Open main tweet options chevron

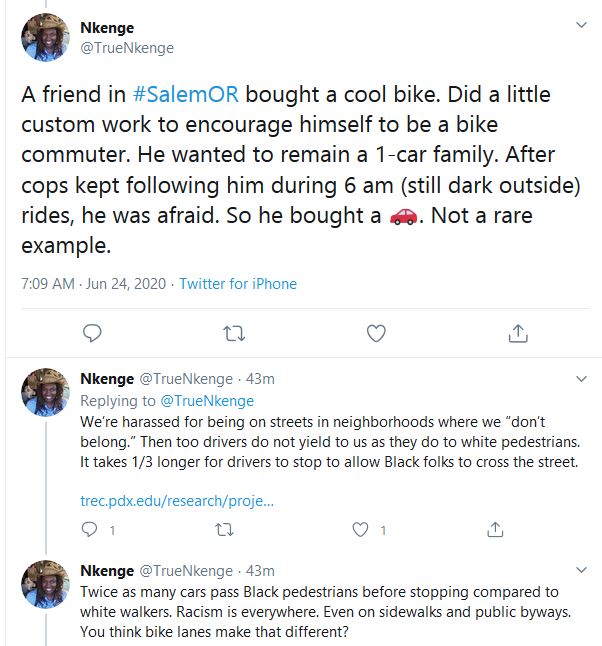coord(581,25)
